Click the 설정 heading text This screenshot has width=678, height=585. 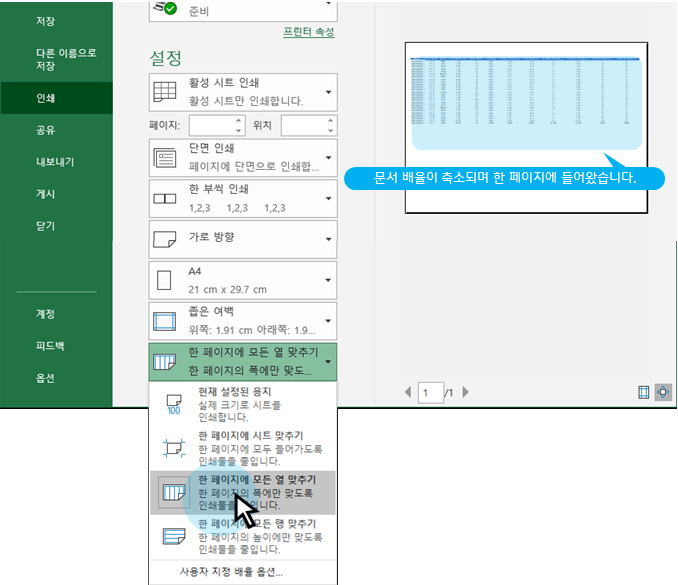166,58
